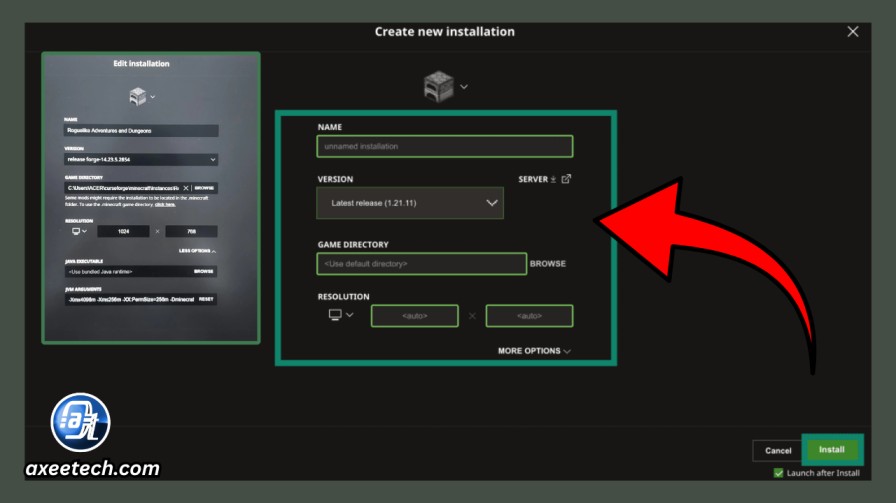Click the JVM arguments -Xmx4096m field
Viewport: 896px width, 503px height.
pos(131,300)
